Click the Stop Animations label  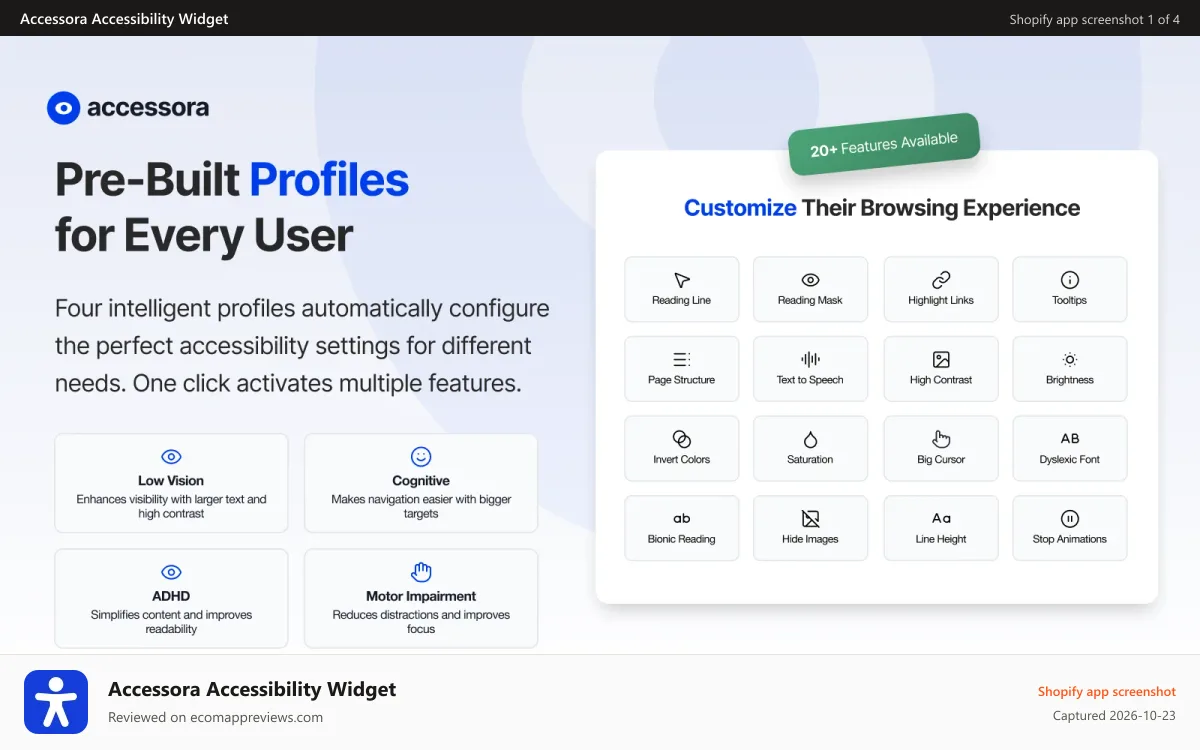coord(1070,539)
